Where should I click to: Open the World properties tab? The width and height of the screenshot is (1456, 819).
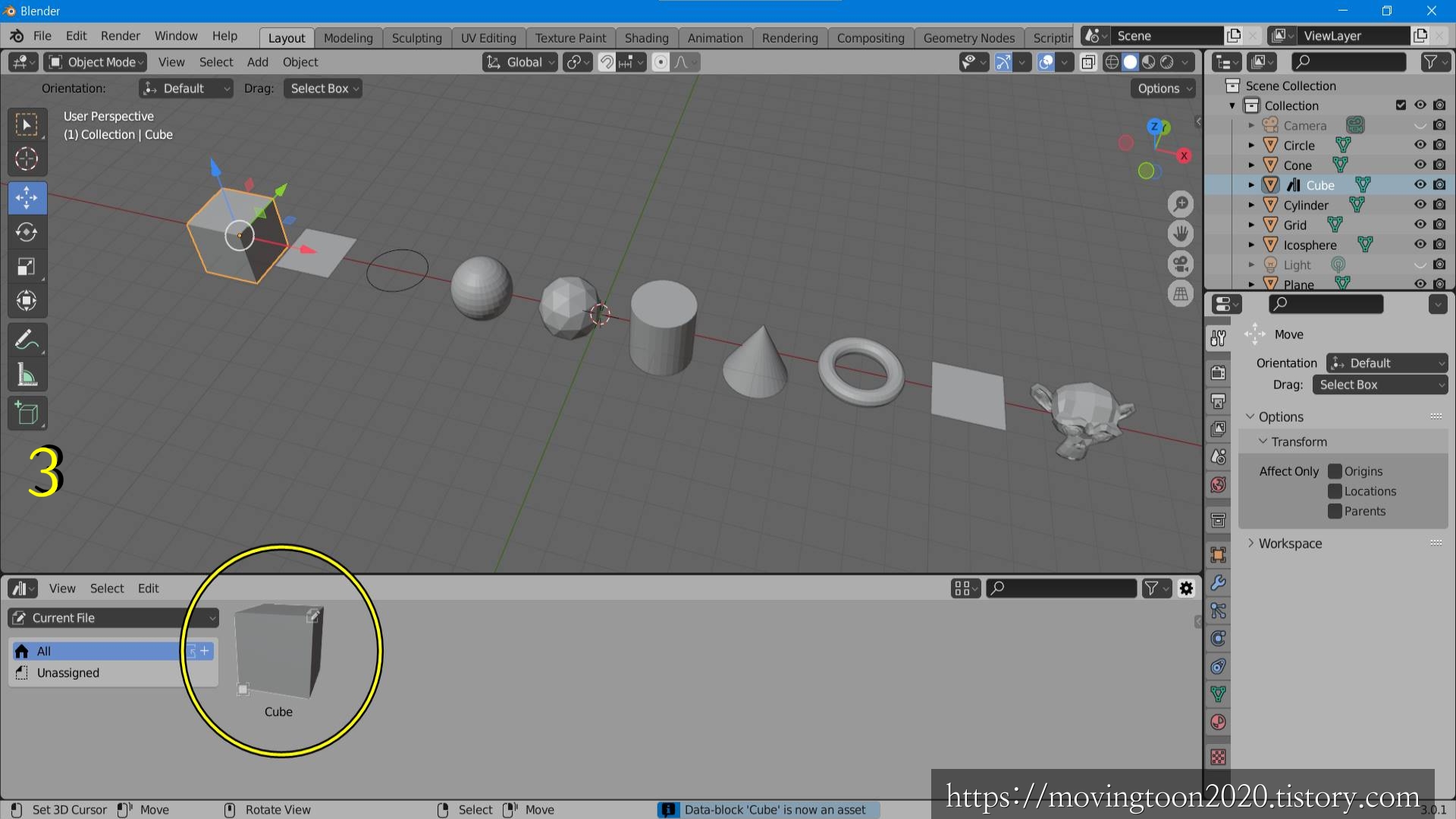point(1219,485)
